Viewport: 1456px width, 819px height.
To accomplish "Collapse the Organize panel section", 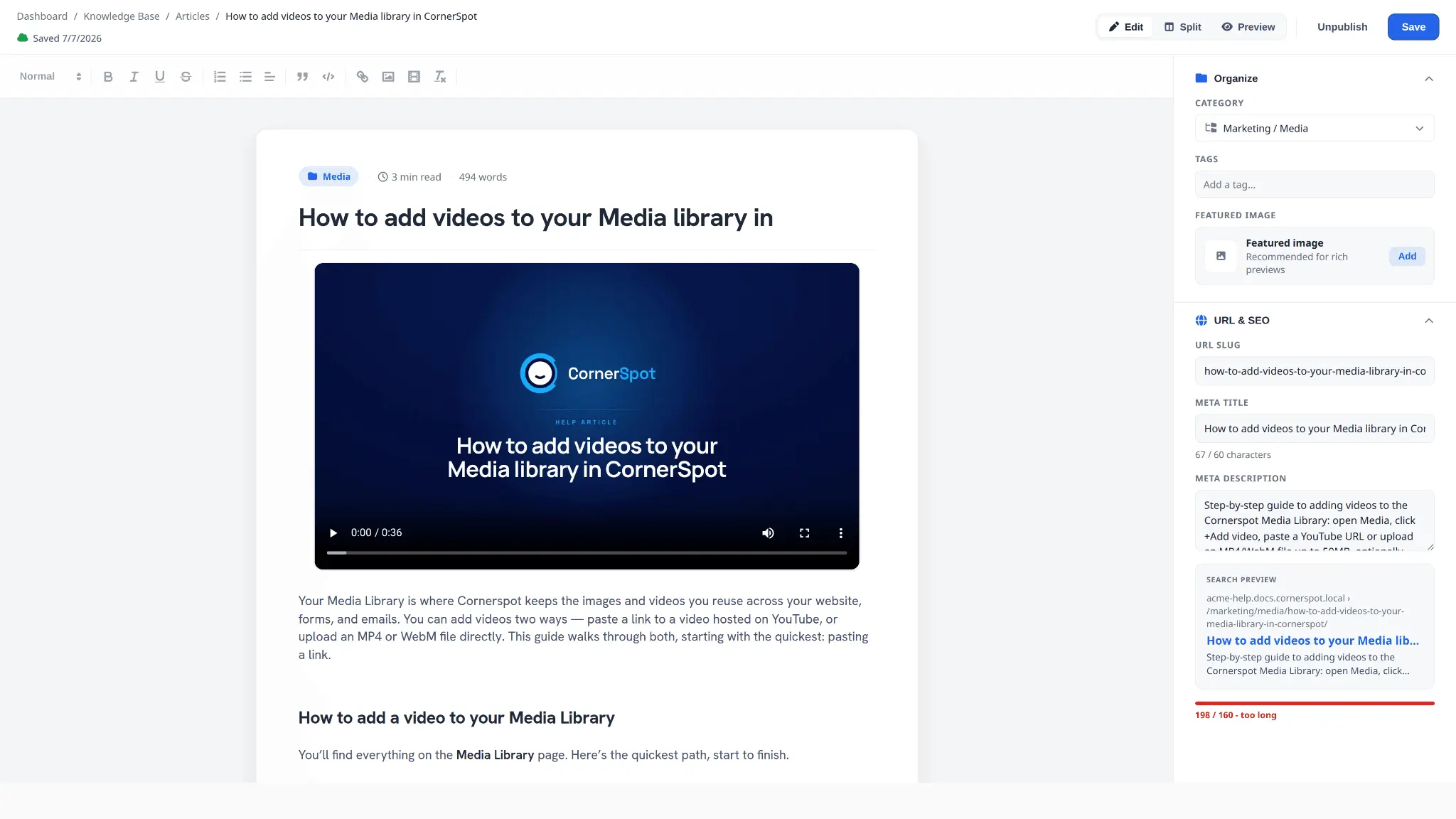I will (1428, 79).
